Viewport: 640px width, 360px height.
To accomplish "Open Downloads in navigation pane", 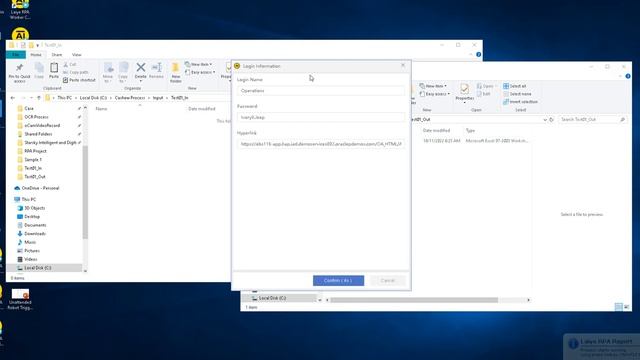I will pyautogui.click(x=35, y=234).
